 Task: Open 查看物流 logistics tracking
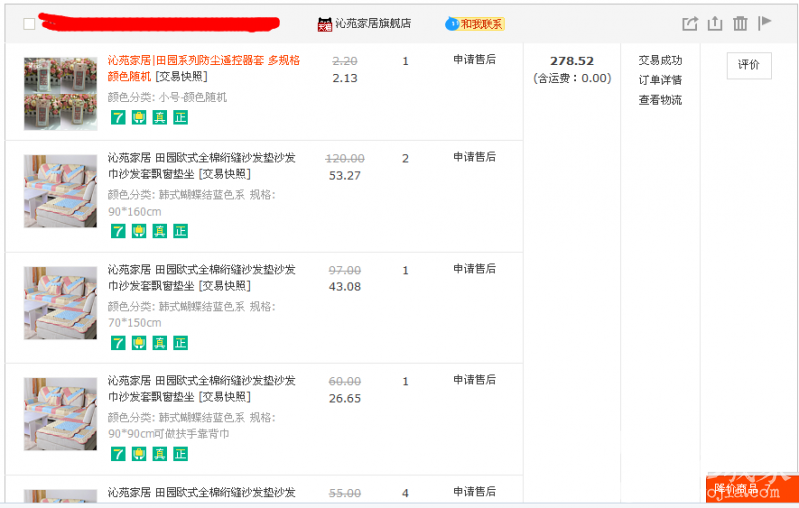660,100
